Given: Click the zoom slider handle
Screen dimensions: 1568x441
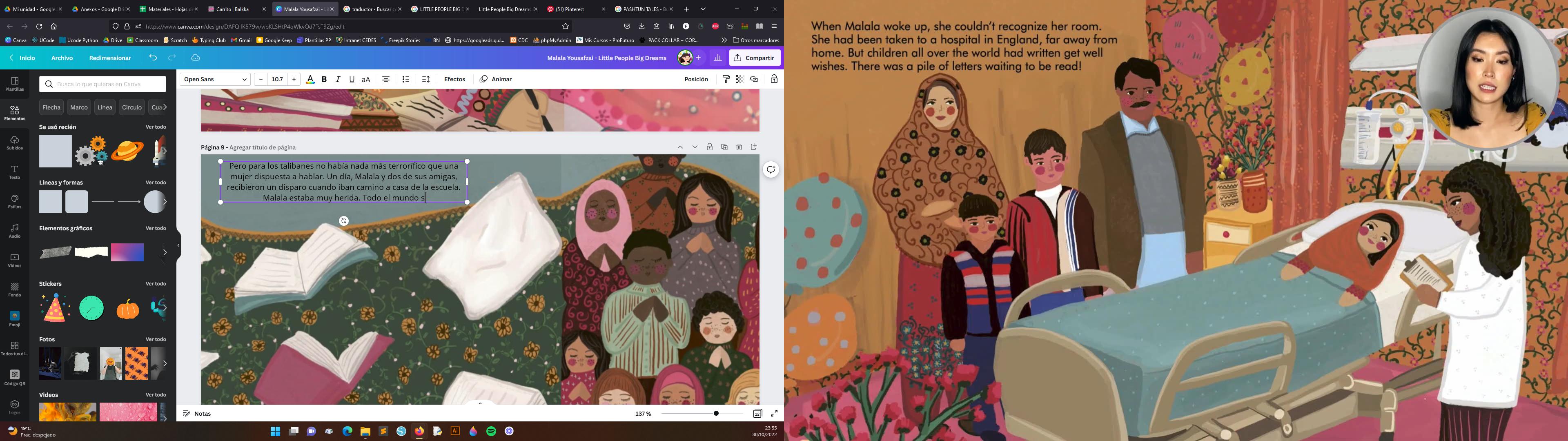Looking at the screenshot, I should click(x=717, y=414).
